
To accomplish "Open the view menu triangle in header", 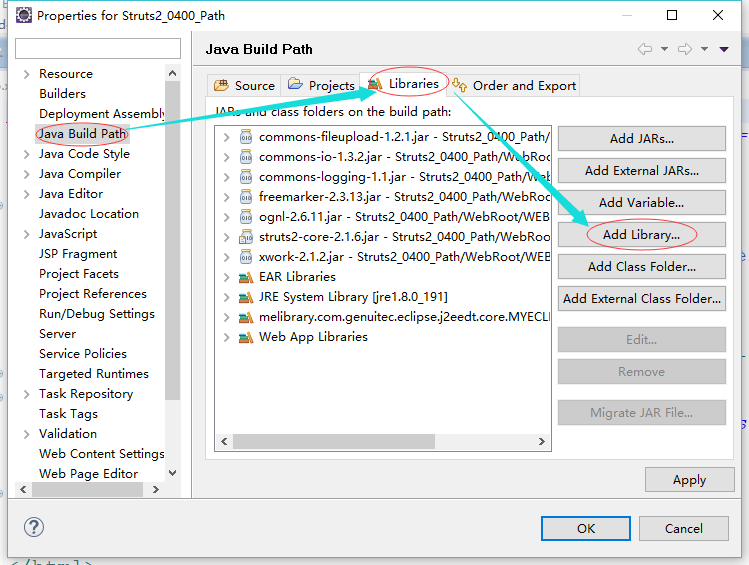I will pos(724,49).
